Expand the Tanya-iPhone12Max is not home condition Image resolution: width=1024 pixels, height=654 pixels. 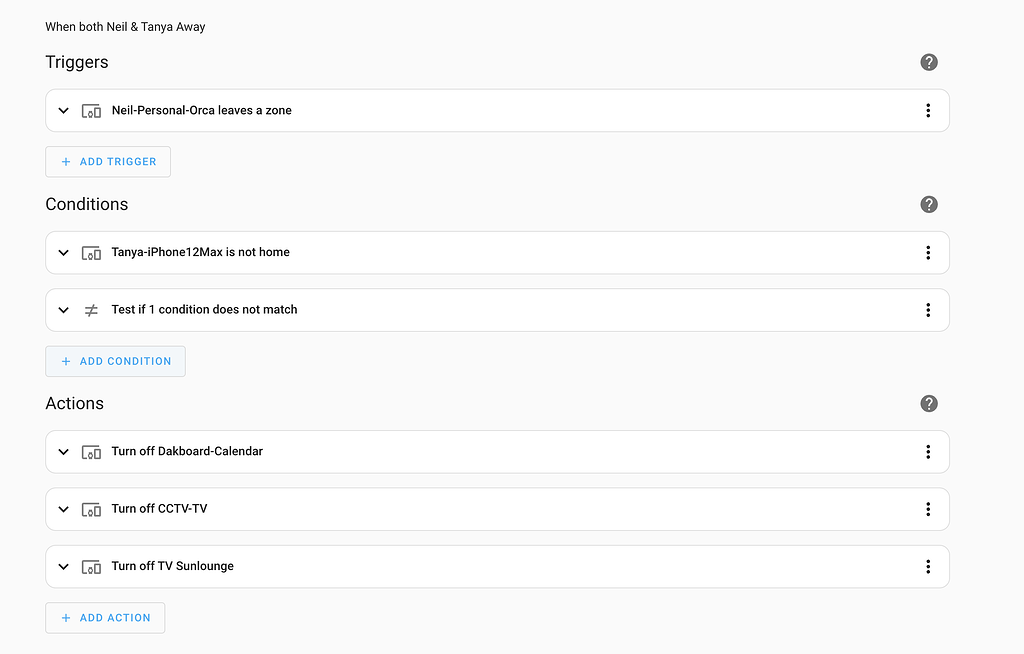(63, 252)
